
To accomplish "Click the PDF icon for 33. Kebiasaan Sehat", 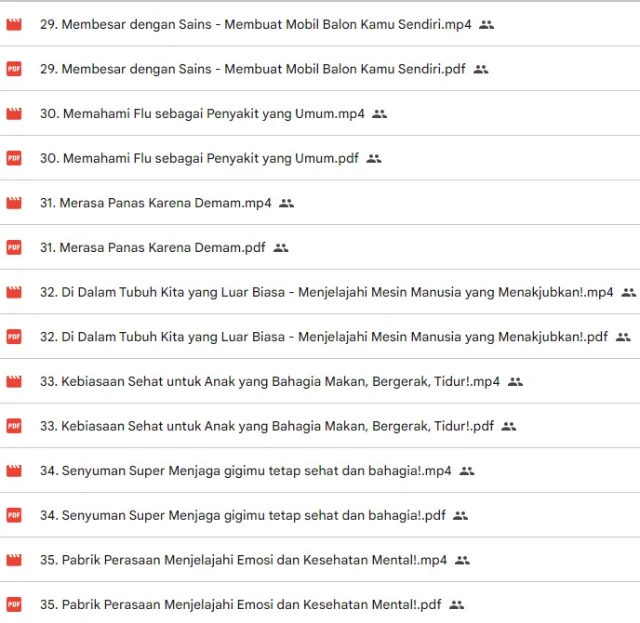I will pyautogui.click(x=14, y=426).
